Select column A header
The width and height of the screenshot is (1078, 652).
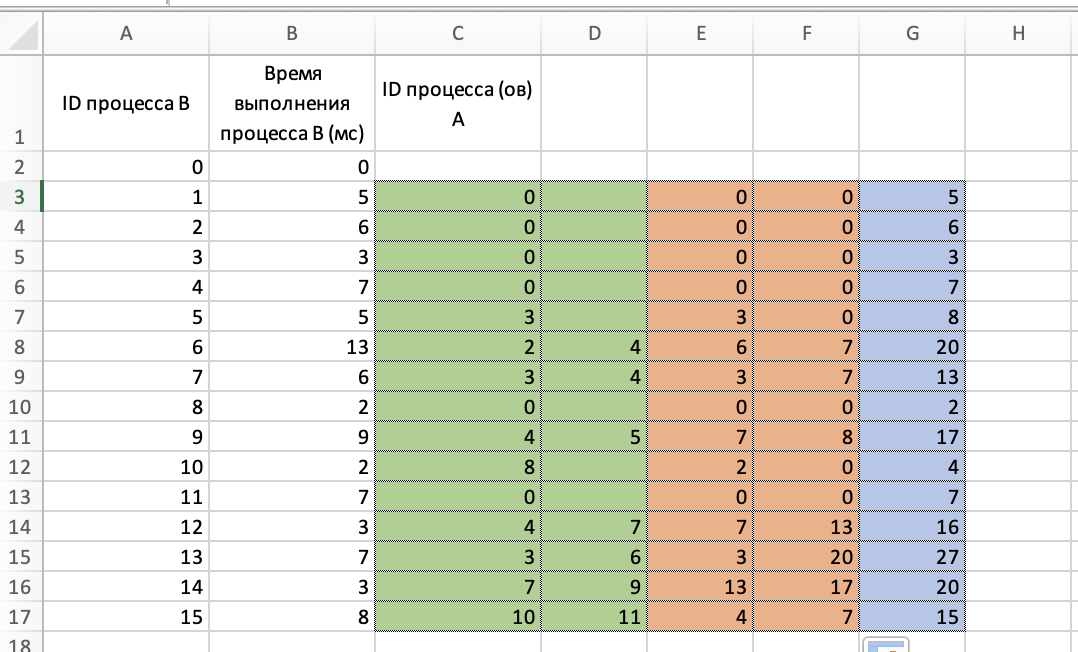coord(126,33)
